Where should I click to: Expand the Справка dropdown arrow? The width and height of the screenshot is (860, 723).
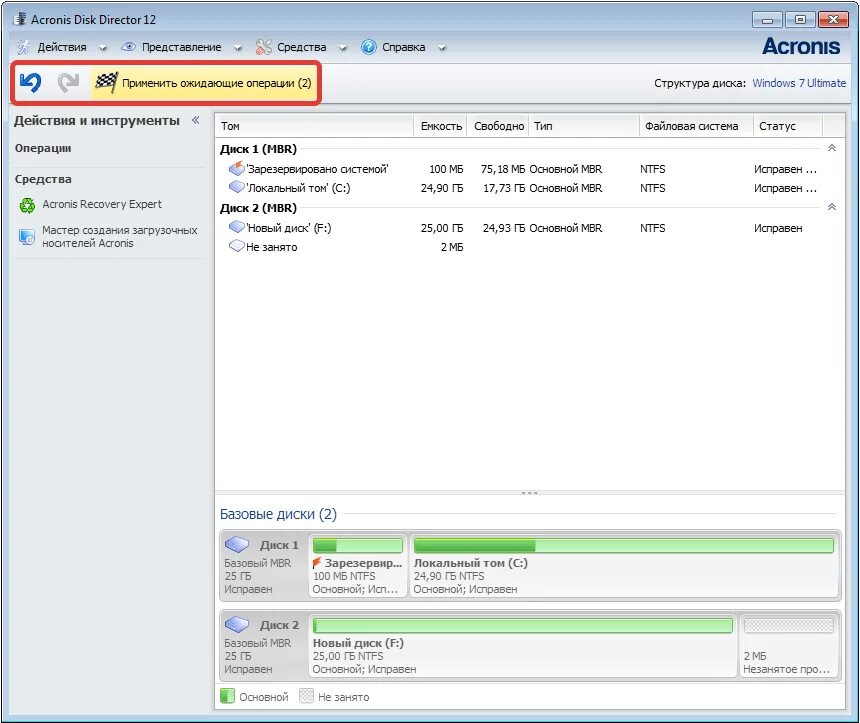442,48
